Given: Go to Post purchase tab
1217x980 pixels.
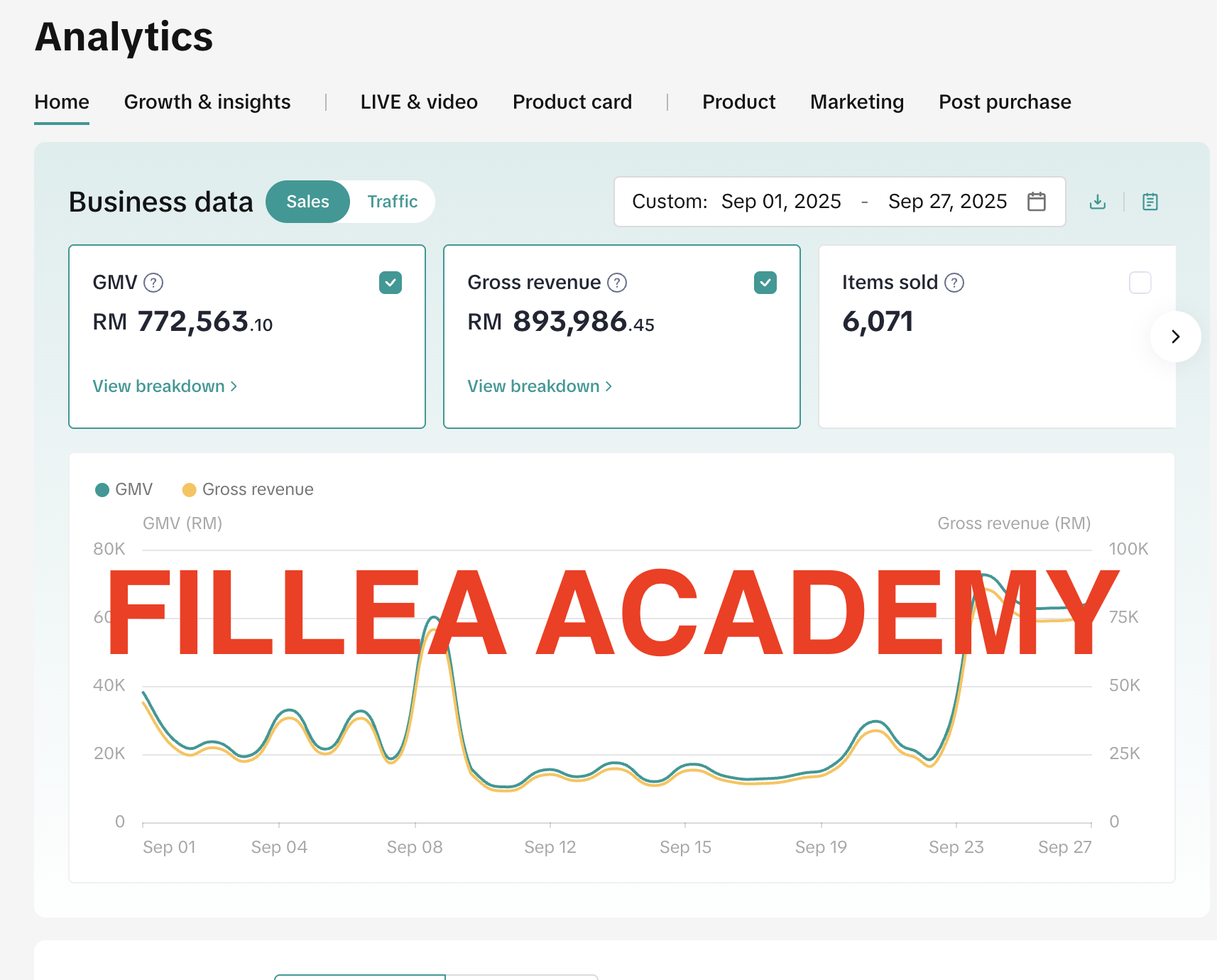Looking at the screenshot, I should pos(1004,102).
